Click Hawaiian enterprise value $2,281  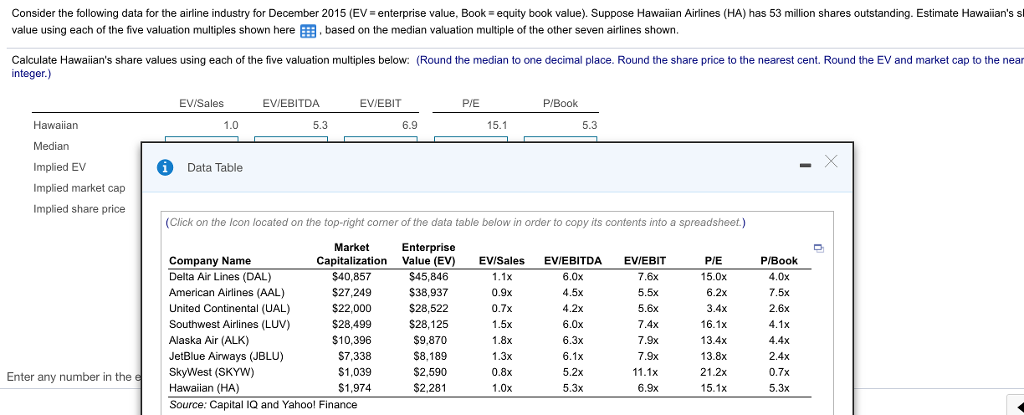(430, 388)
